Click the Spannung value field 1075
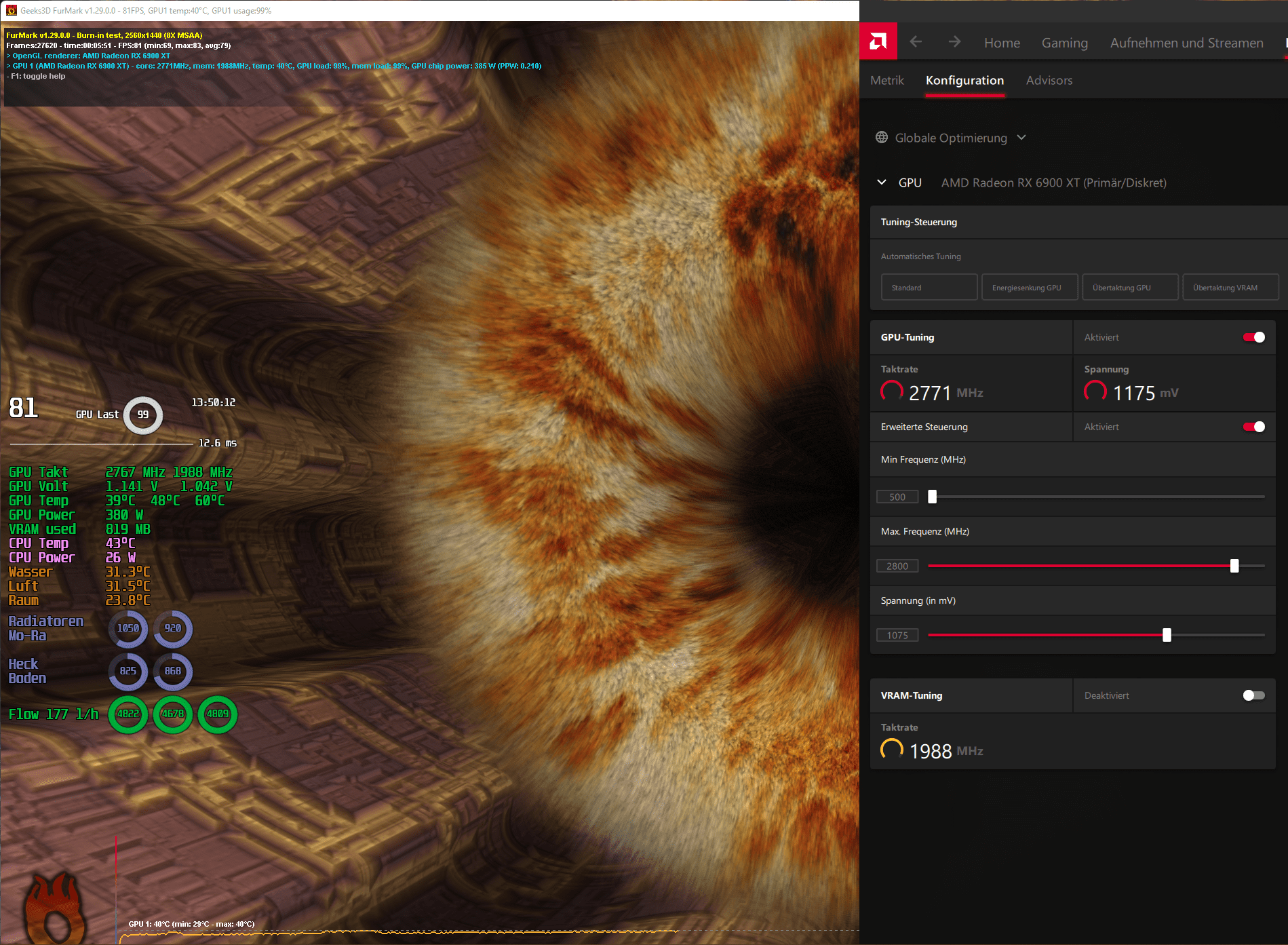Image resolution: width=1288 pixels, height=945 pixels. [897, 635]
